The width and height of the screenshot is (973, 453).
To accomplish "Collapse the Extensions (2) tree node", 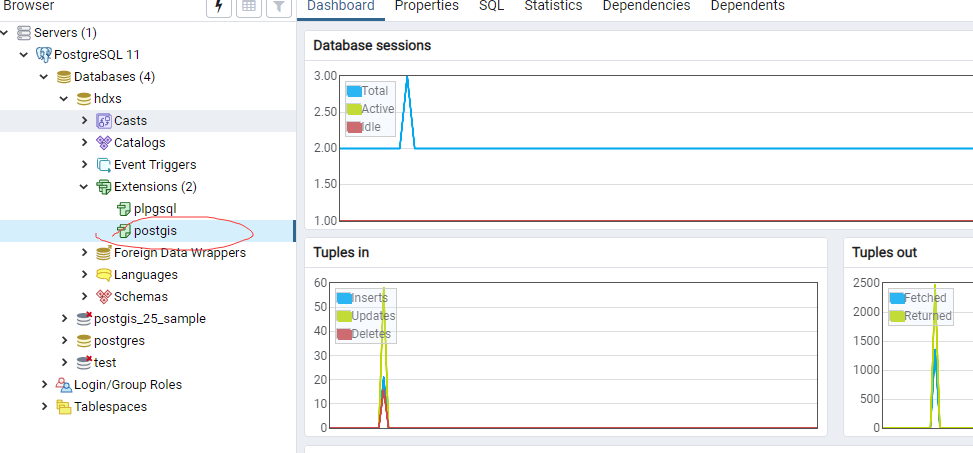I will 85,187.
